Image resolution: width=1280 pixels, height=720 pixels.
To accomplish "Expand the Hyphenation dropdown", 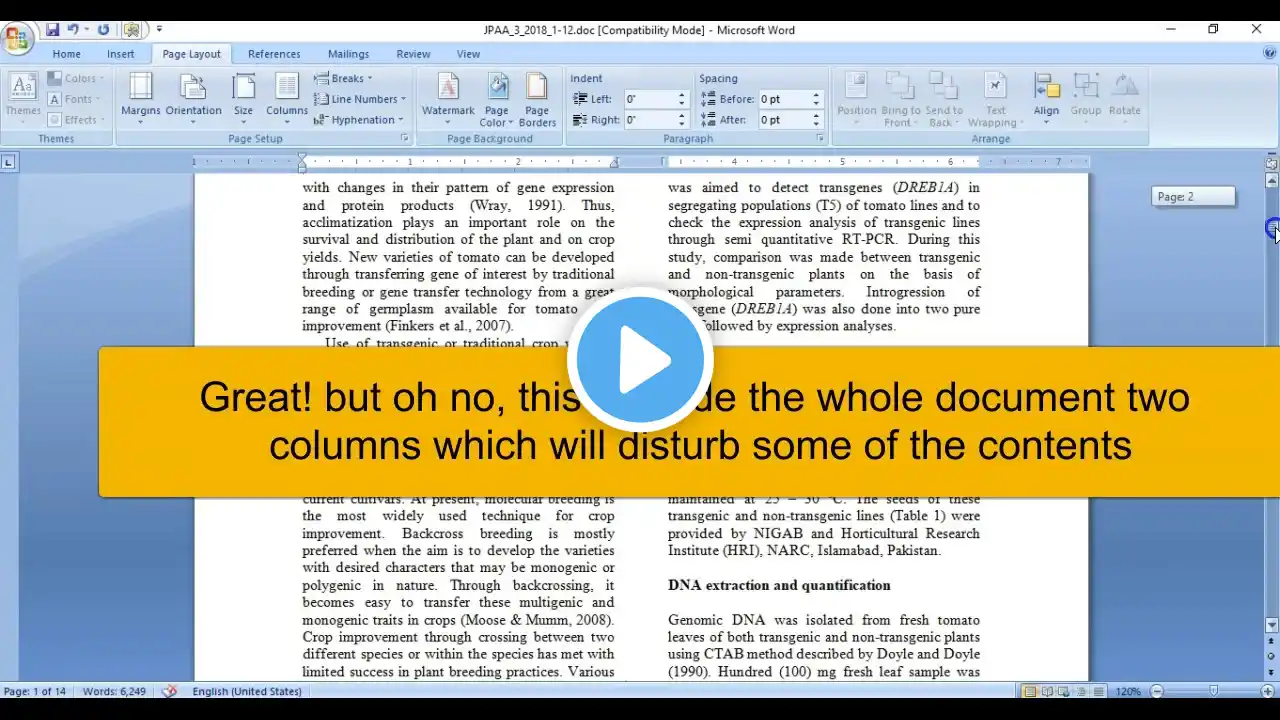I will [x=360, y=120].
